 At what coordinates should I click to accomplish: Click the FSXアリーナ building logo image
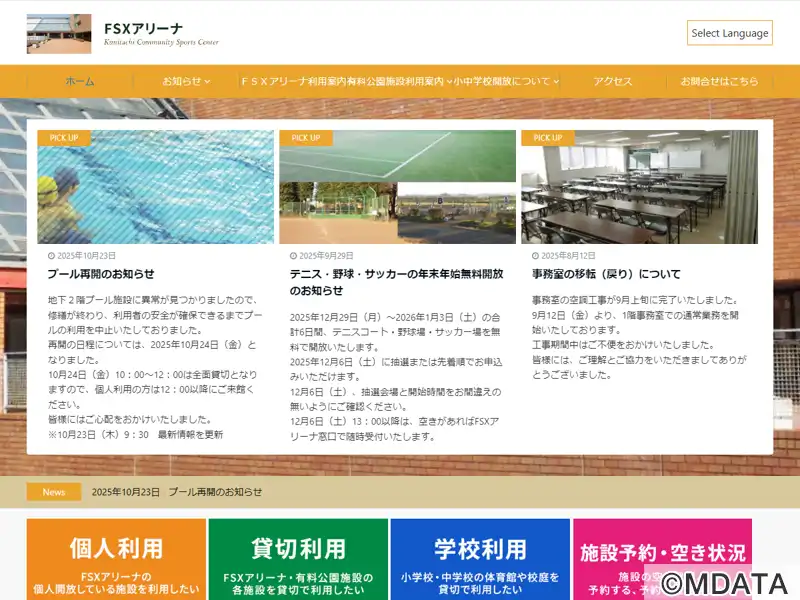59,34
